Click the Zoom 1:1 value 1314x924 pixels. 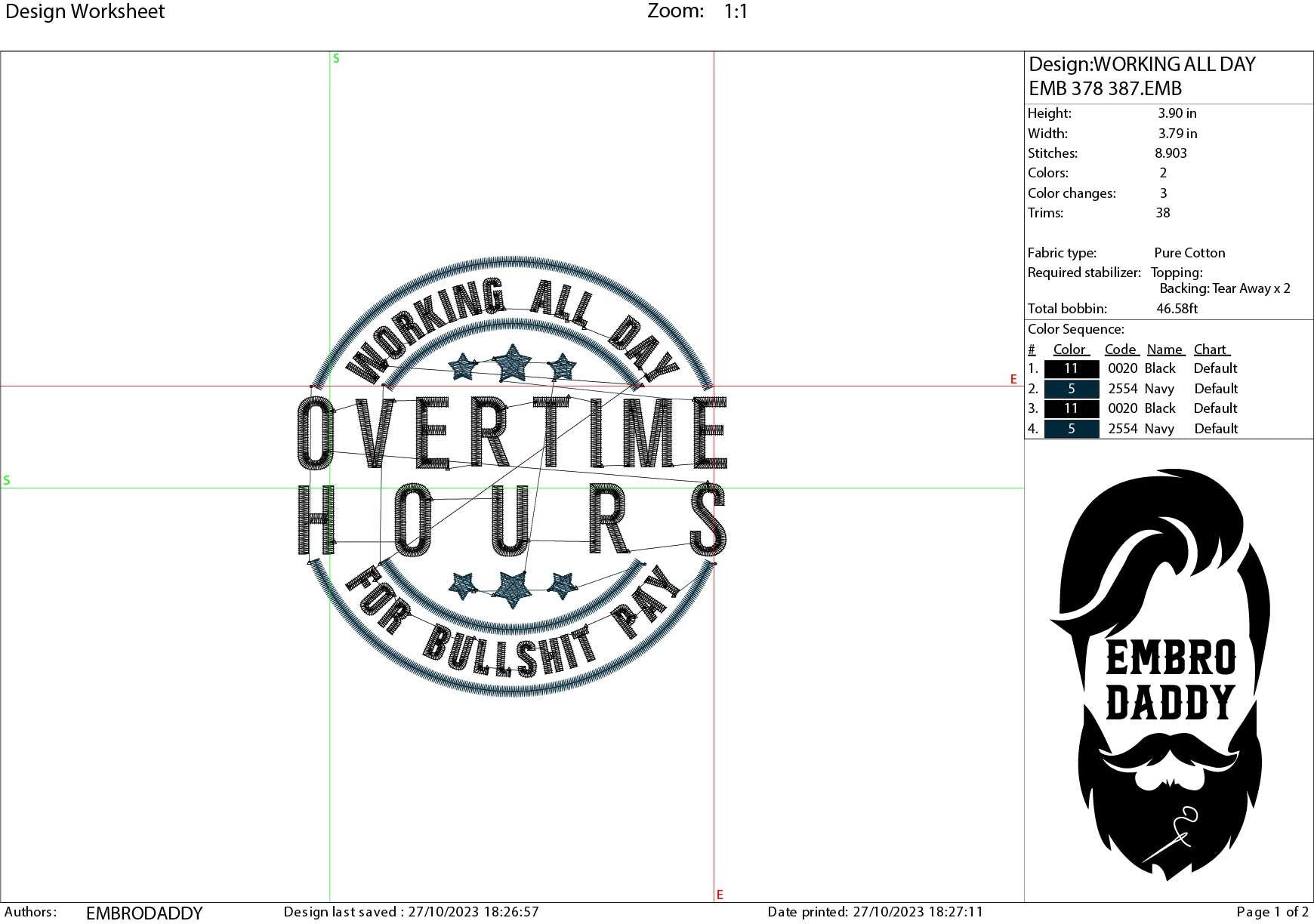tap(736, 11)
